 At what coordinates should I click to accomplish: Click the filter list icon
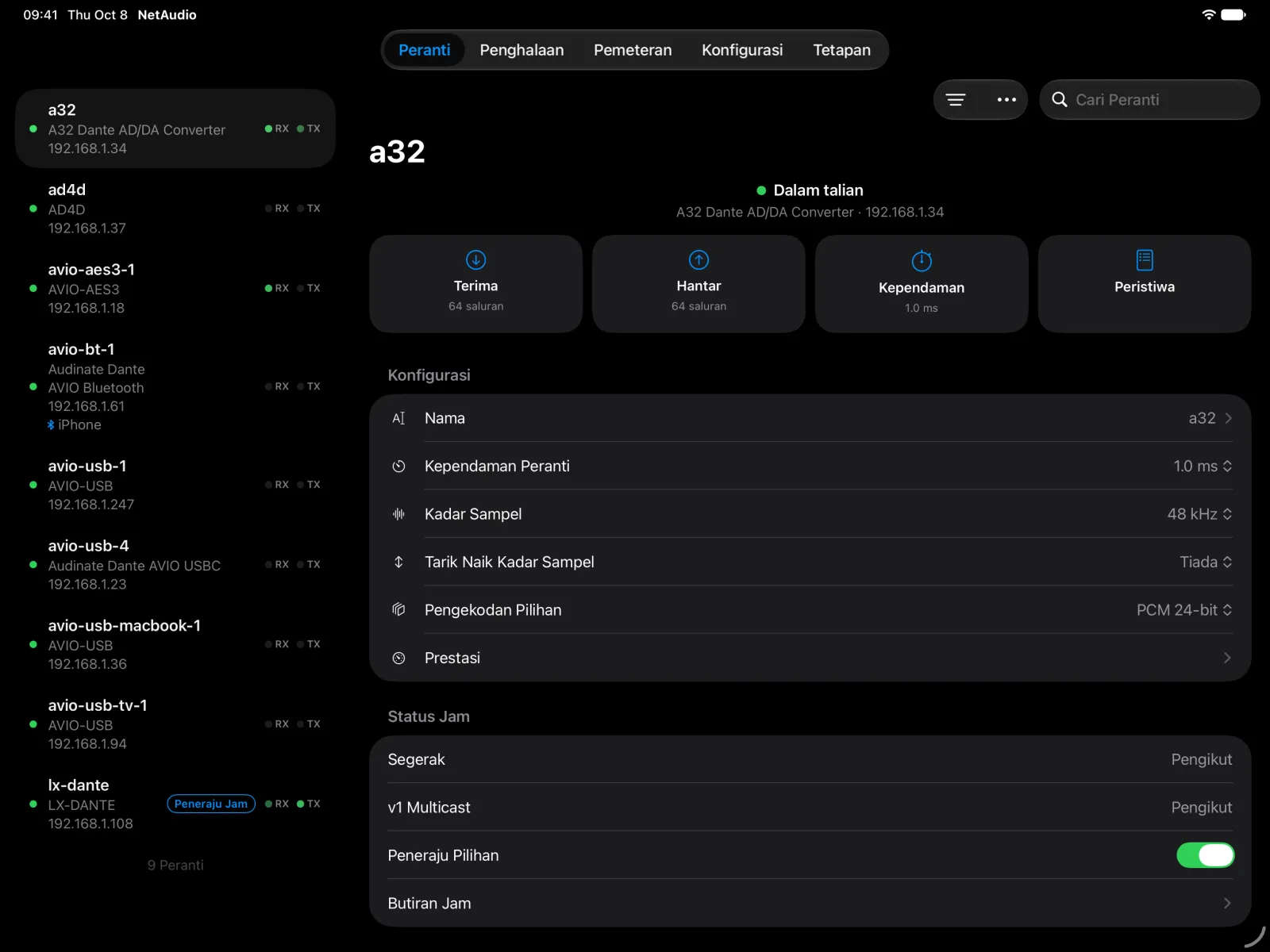[x=956, y=100]
